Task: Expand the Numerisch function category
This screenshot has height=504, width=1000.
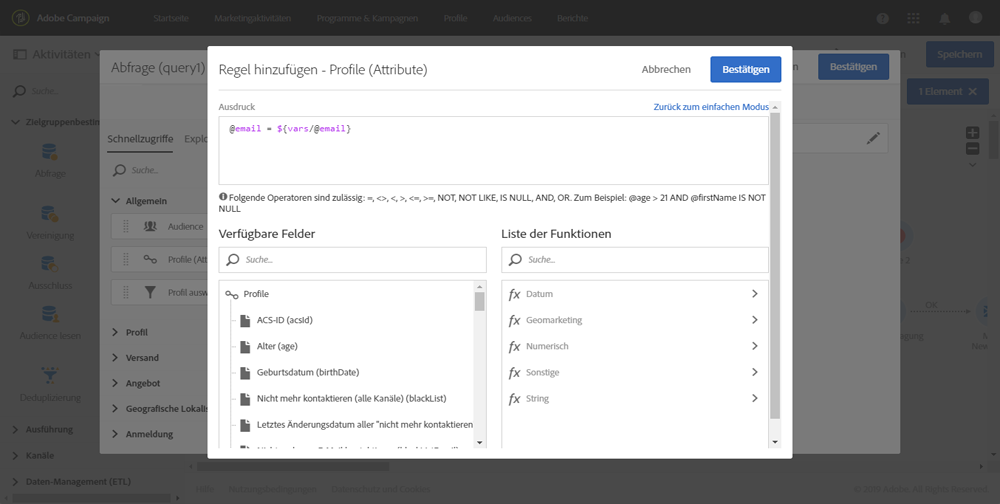Action: point(754,346)
